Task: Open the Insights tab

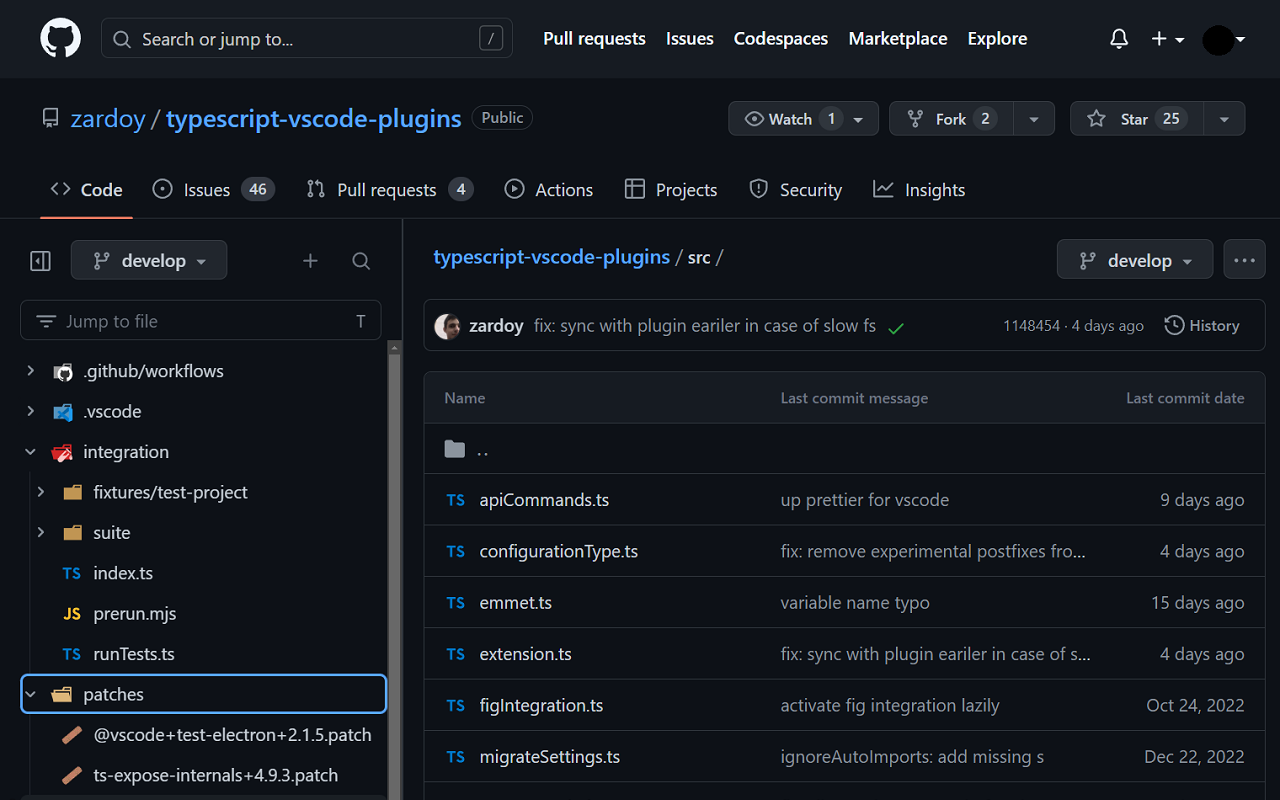Action: 919,190
